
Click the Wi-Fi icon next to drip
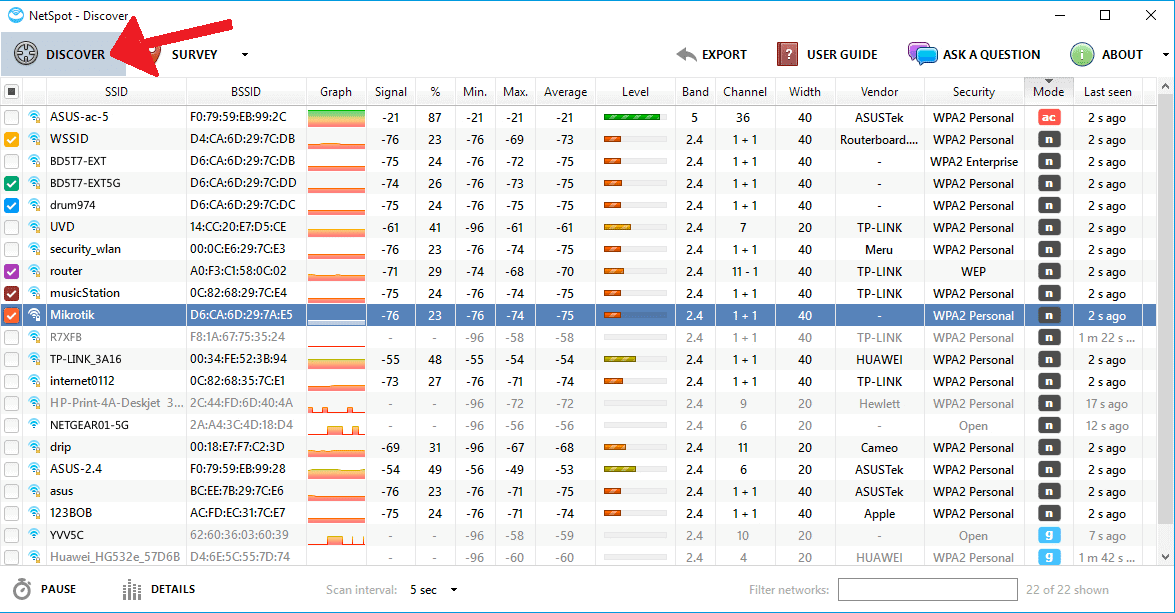tap(34, 447)
